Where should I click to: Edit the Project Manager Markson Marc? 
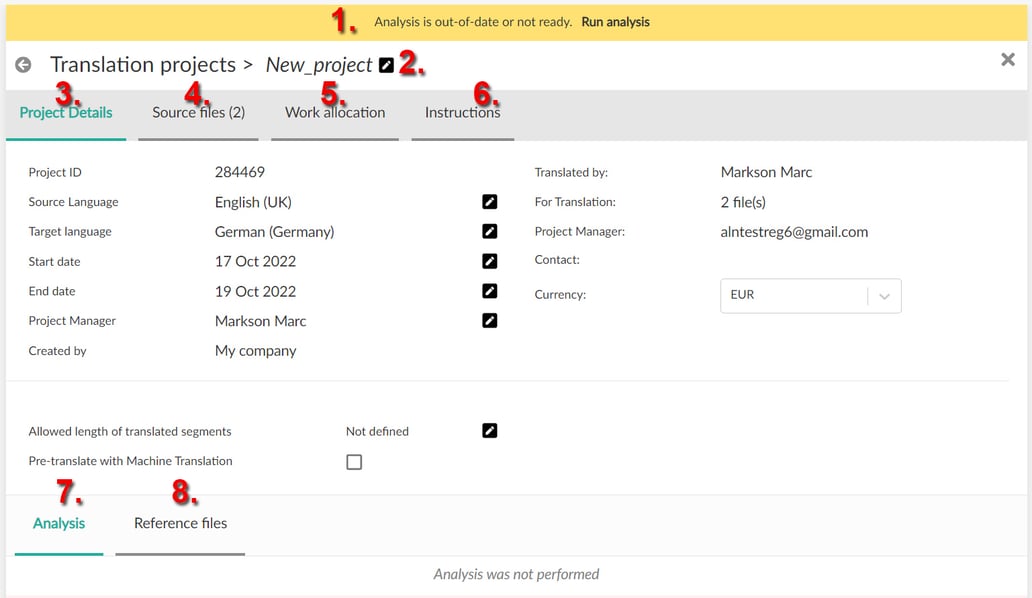point(490,320)
